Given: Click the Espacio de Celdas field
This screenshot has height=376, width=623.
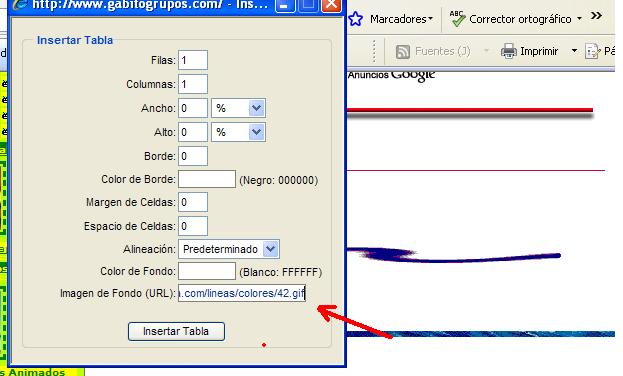Looking at the screenshot, I should coord(193,226).
